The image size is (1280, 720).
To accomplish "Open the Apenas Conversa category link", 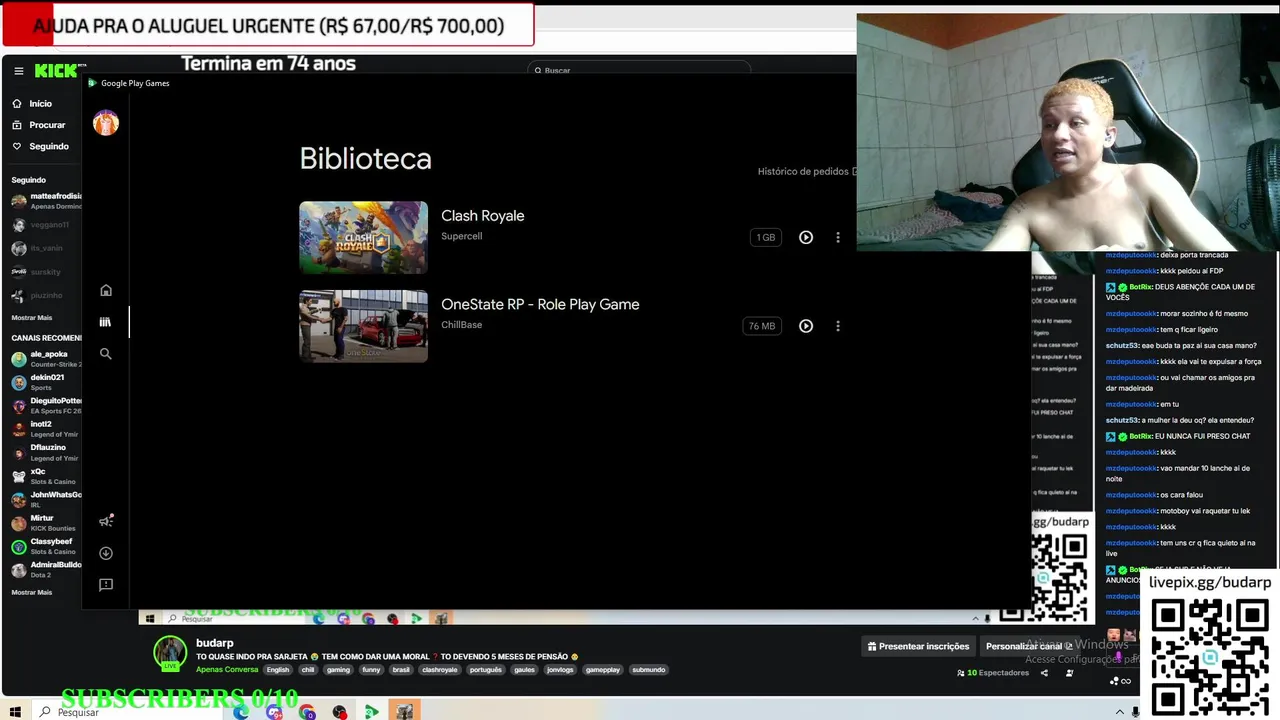I will [x=227, y=670].
